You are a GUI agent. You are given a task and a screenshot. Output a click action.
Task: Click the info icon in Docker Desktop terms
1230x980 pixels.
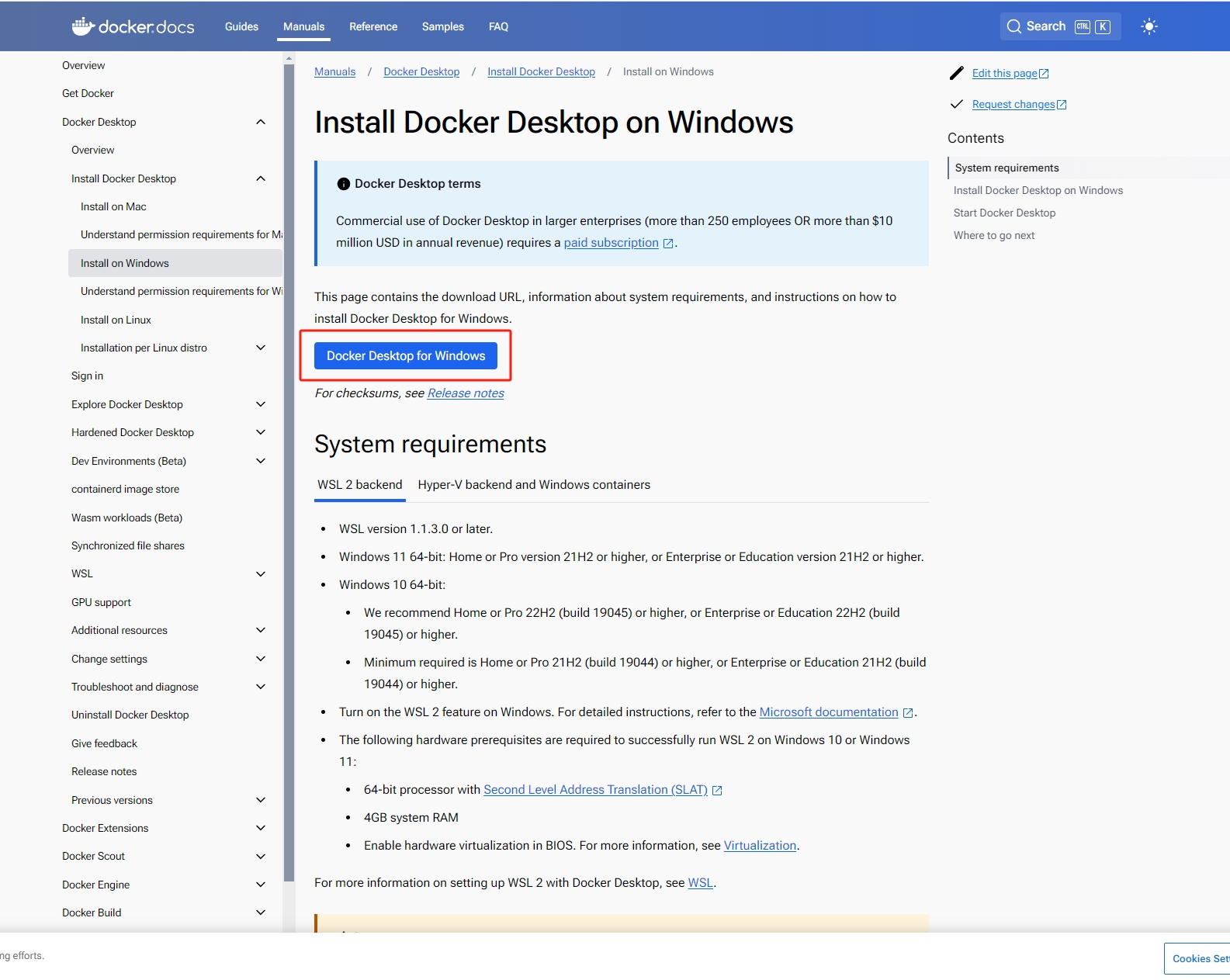(x=344, y=184)
